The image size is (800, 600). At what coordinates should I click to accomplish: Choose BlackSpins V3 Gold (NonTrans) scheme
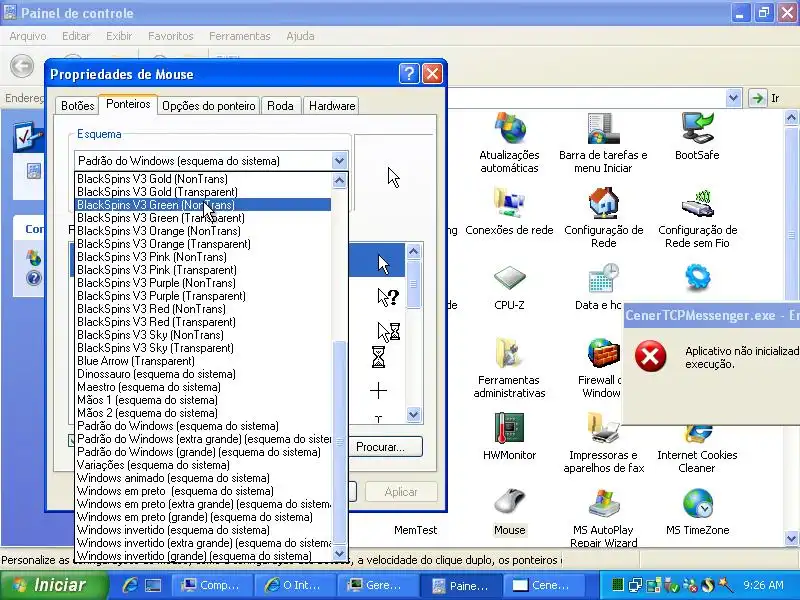(x=203, y=179)
